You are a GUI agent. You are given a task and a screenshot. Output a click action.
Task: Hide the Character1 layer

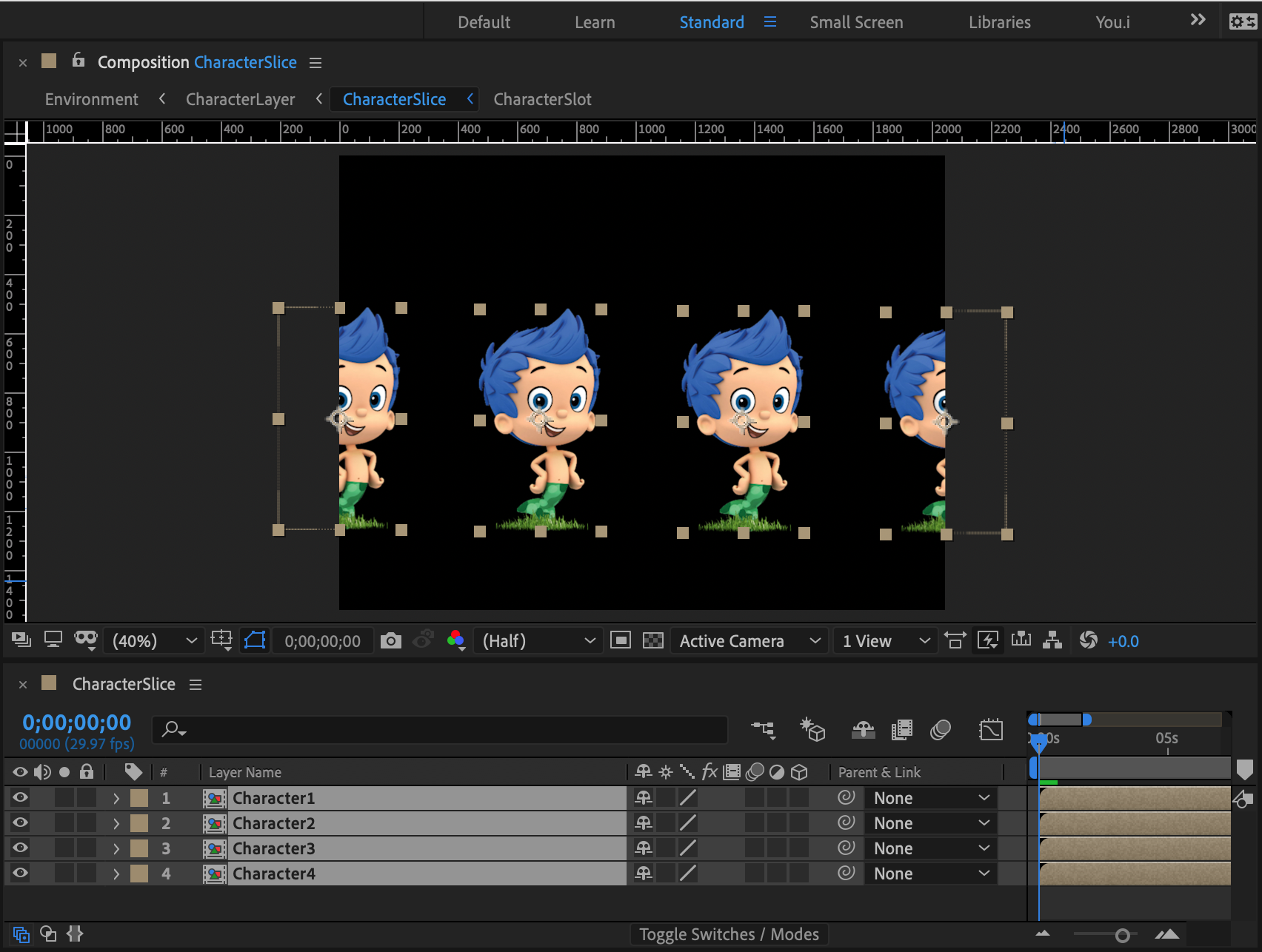coord(20,797)
